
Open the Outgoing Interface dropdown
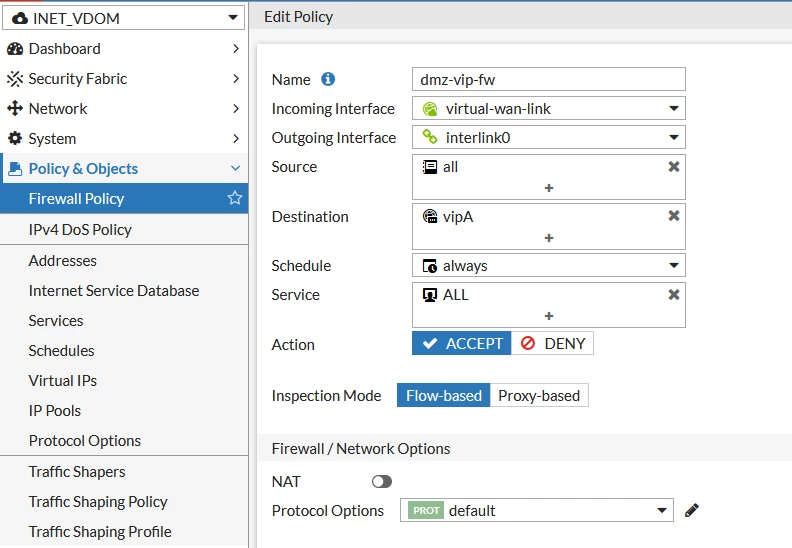(549, 137)
